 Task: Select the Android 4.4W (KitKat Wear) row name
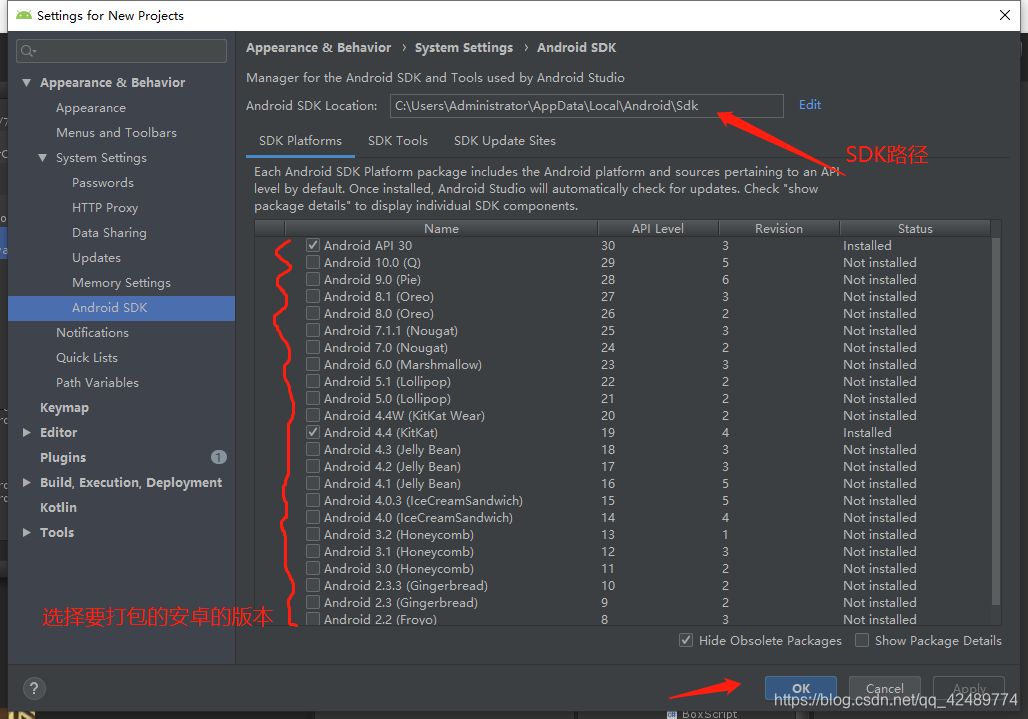click(405, 416)
